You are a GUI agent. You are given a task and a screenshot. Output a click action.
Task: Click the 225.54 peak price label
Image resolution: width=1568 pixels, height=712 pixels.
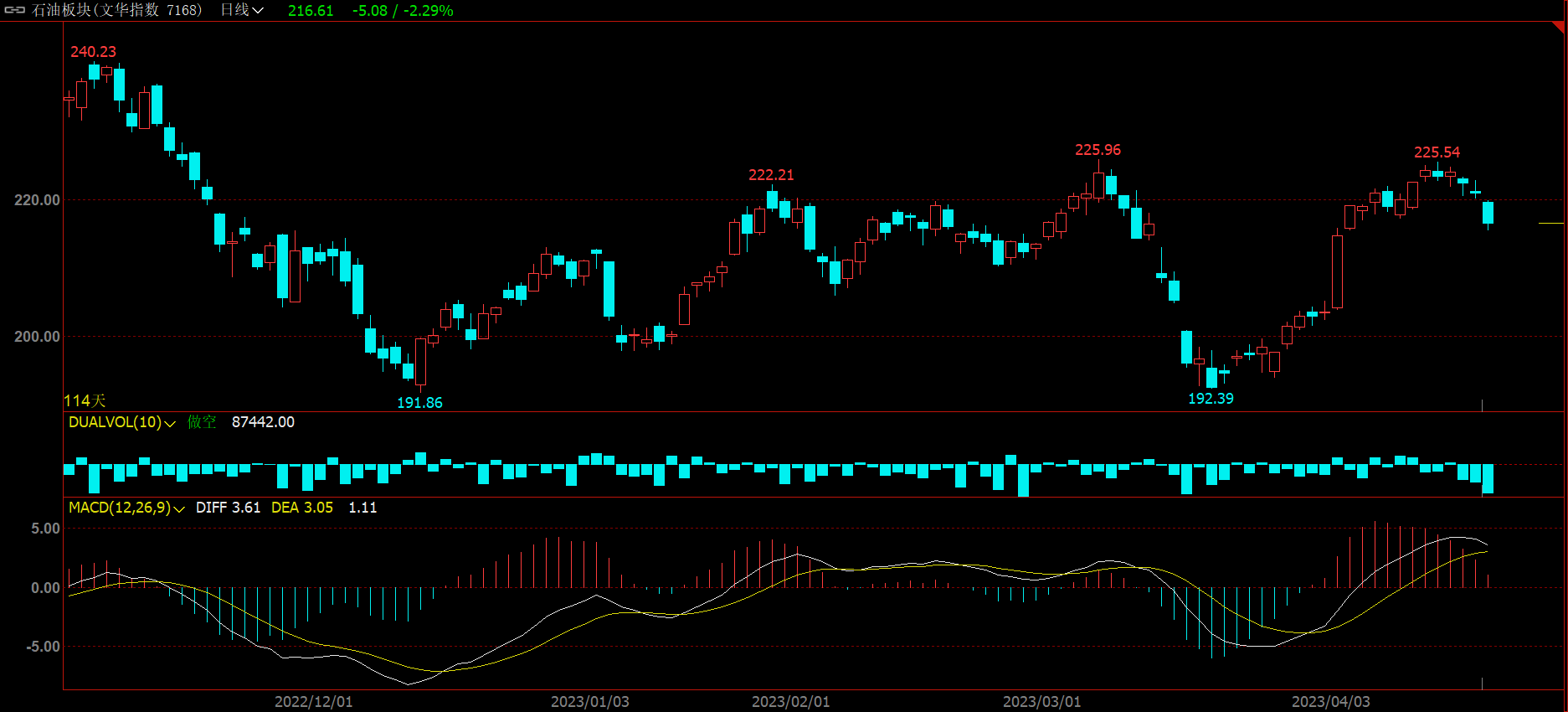click(1437, 152)
